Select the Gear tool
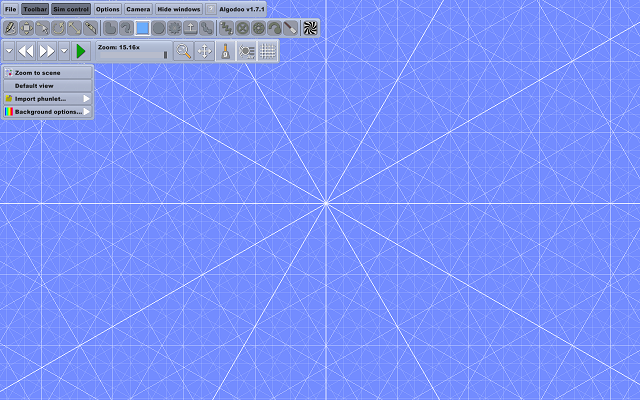Viewport: 640px width, 400px height. tap(175, 28)
